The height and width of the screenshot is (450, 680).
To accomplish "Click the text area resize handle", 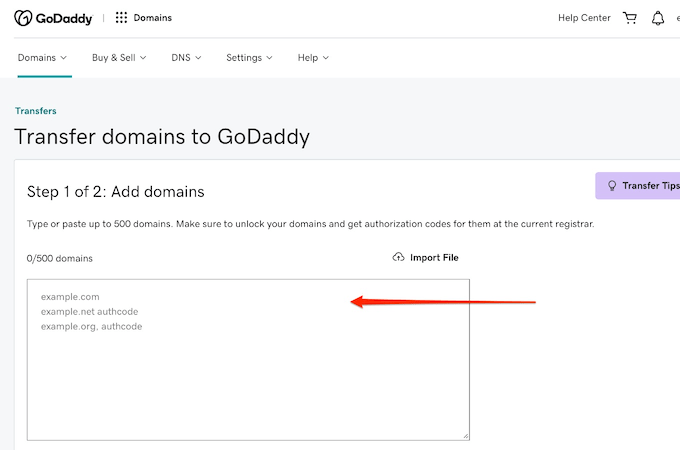I will point(465,436).
